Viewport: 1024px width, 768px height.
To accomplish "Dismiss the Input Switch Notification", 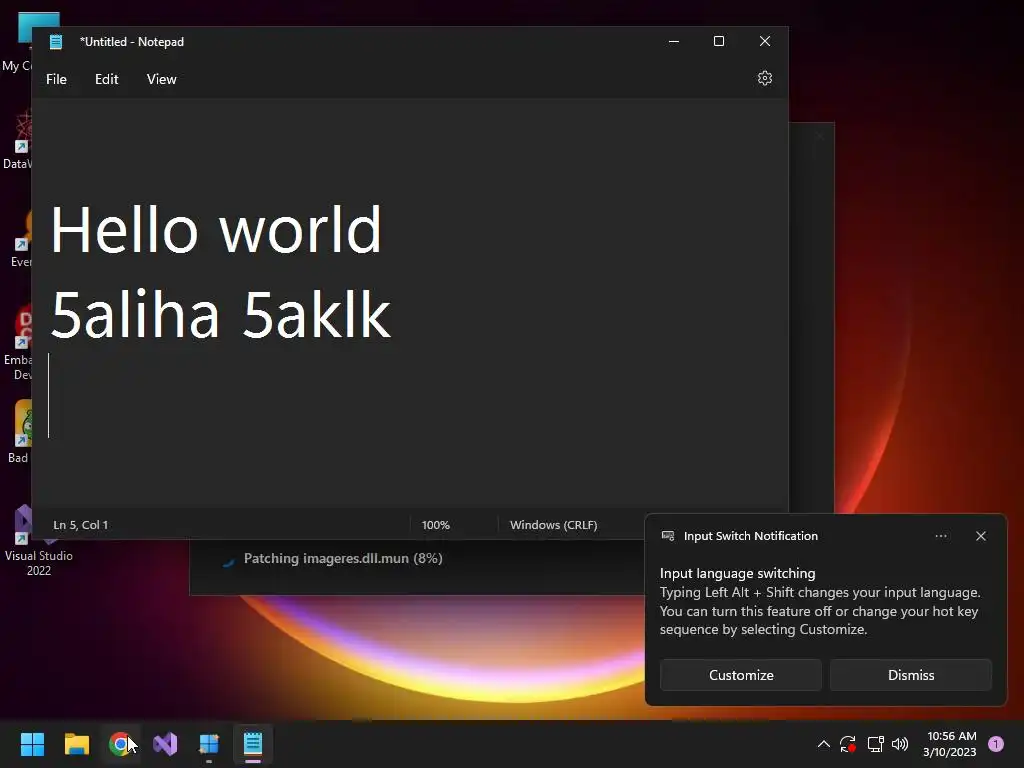I will [x=911, y=675].
